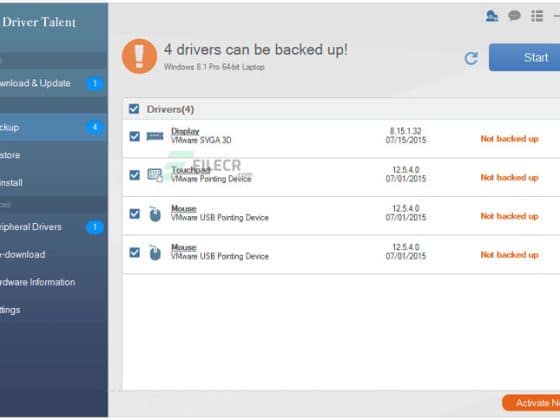The height and width of the screenshot is (420, 560).
Task: Click Not backed up status for Touchpad
Action: coord(509,178)
